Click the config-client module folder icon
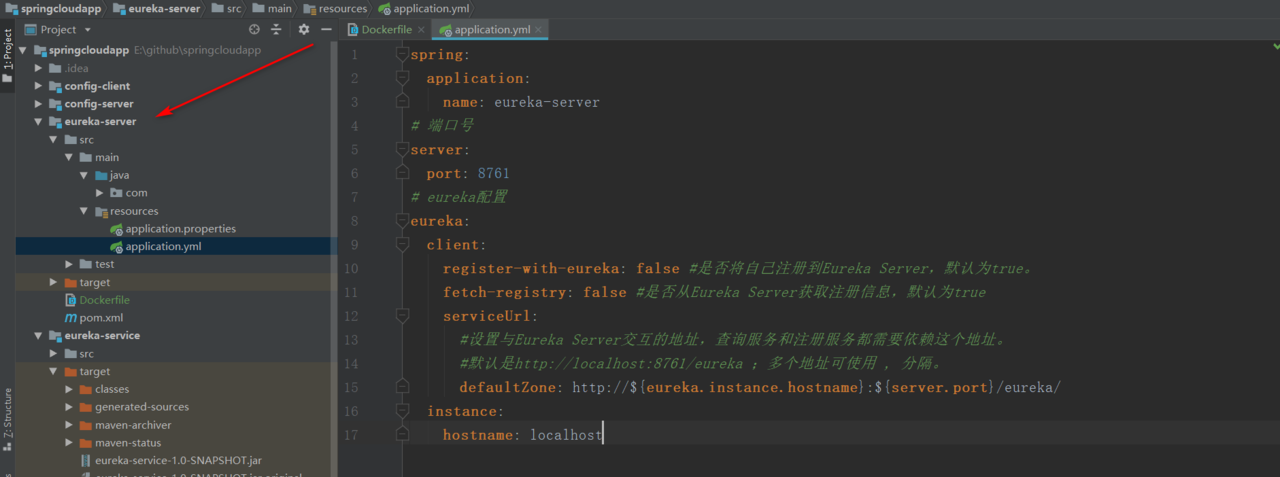This screenshot has width=1280, height=477. pos(55,86)
